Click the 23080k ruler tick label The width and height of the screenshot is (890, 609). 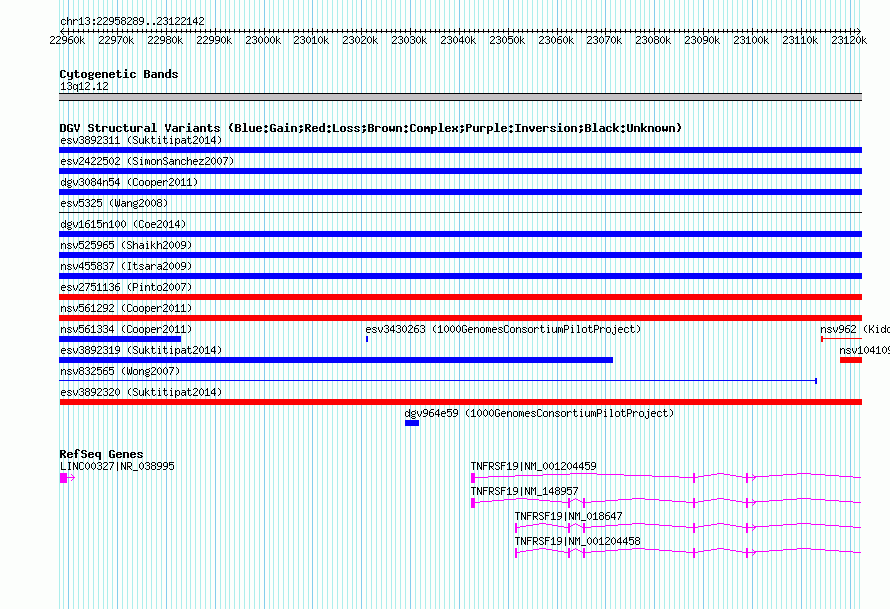coord(653,40)
